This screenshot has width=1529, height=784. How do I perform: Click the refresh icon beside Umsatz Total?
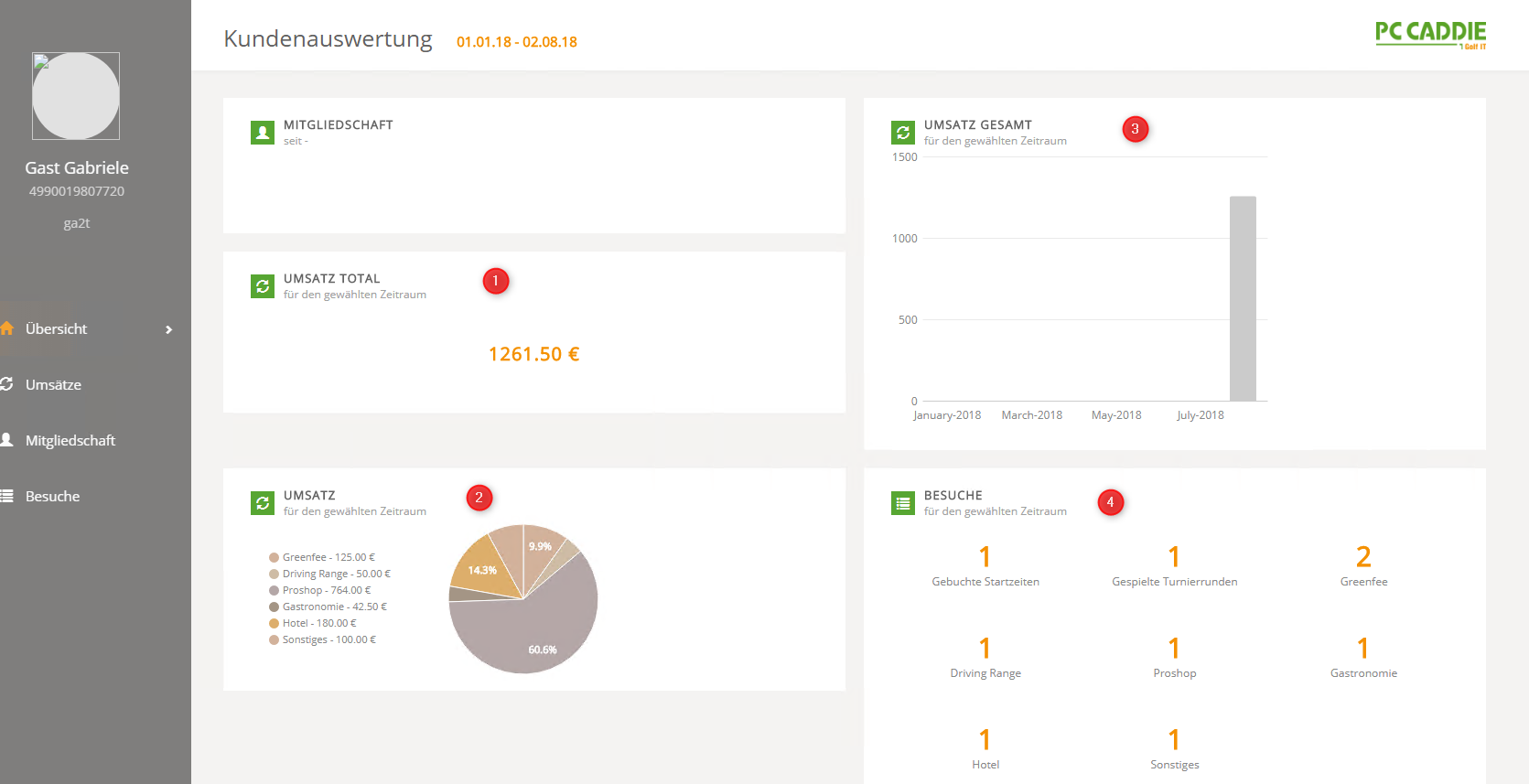263,286
